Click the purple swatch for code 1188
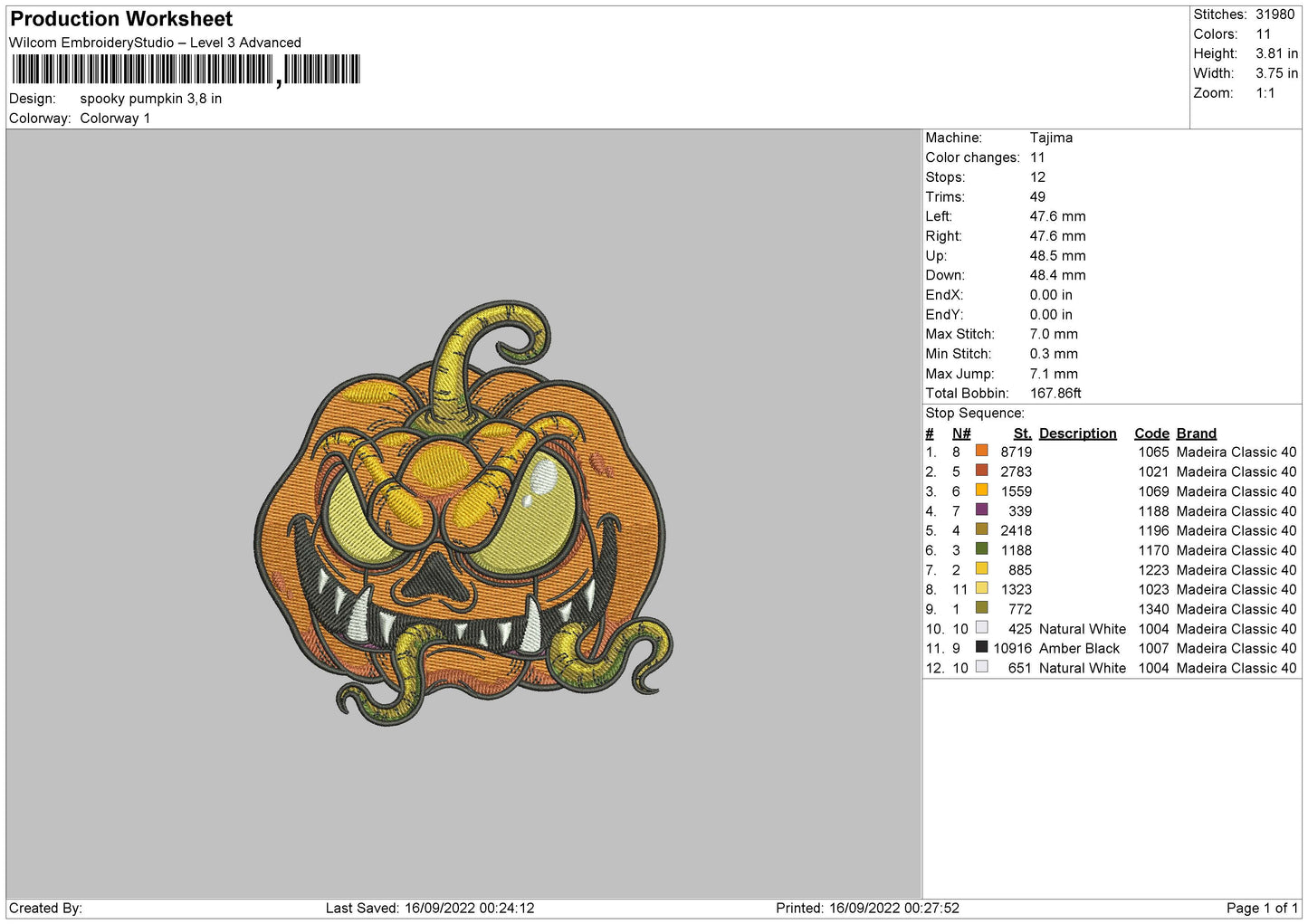 pos(981,510)
